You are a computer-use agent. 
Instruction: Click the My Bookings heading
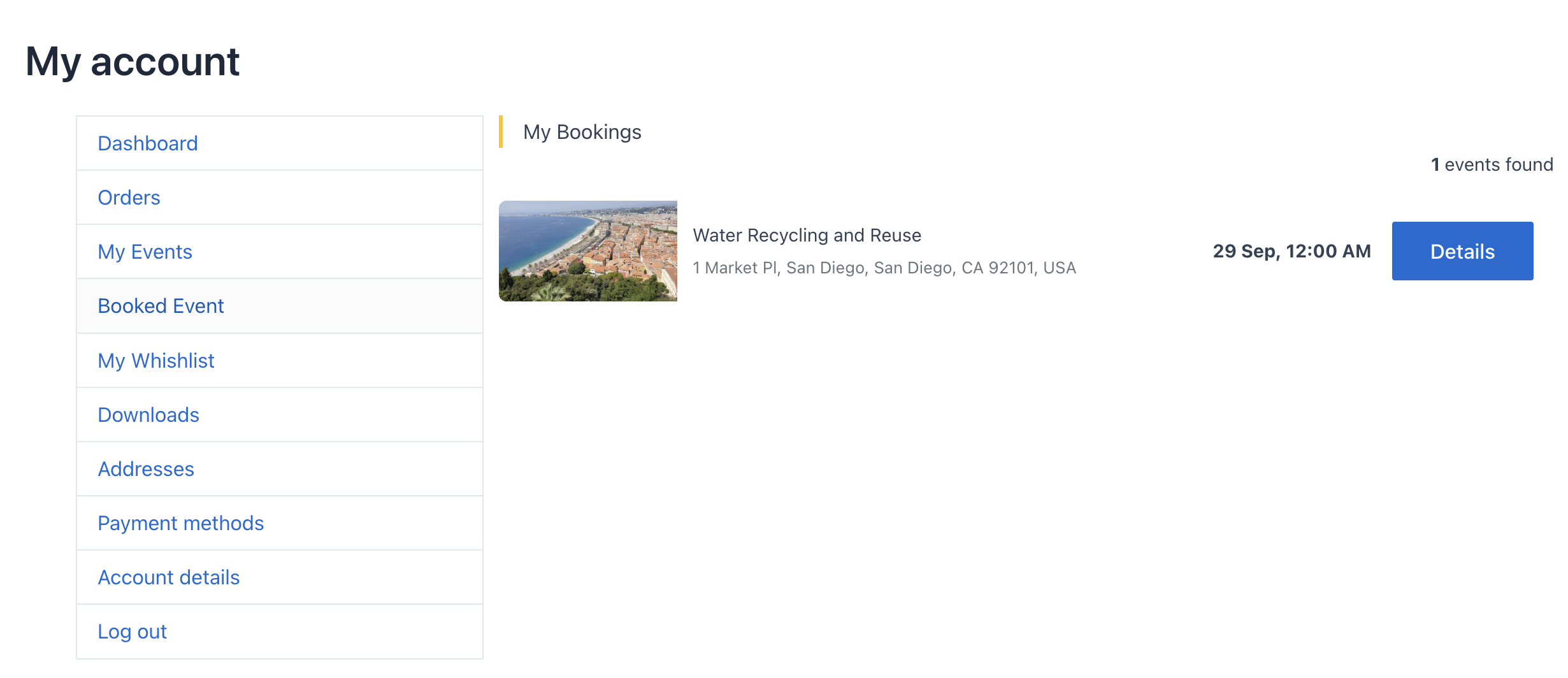click(x=582, y=132)
